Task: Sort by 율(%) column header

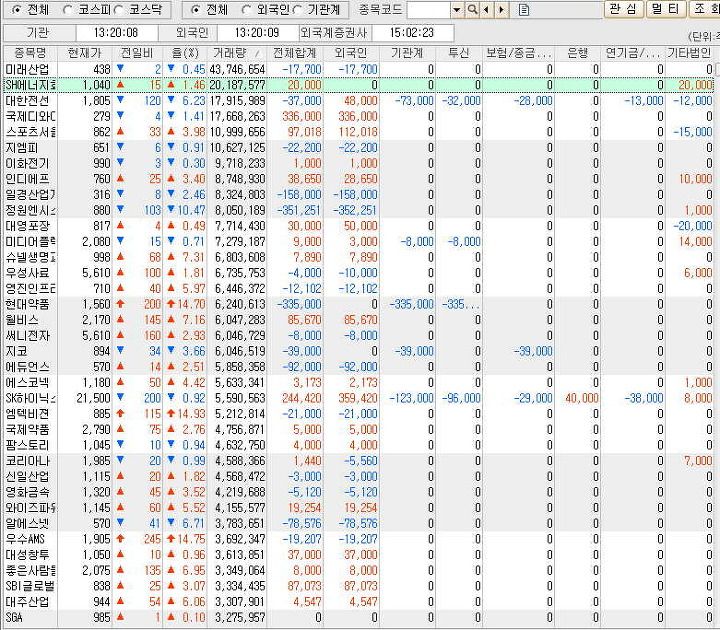Action: (185, 53)
